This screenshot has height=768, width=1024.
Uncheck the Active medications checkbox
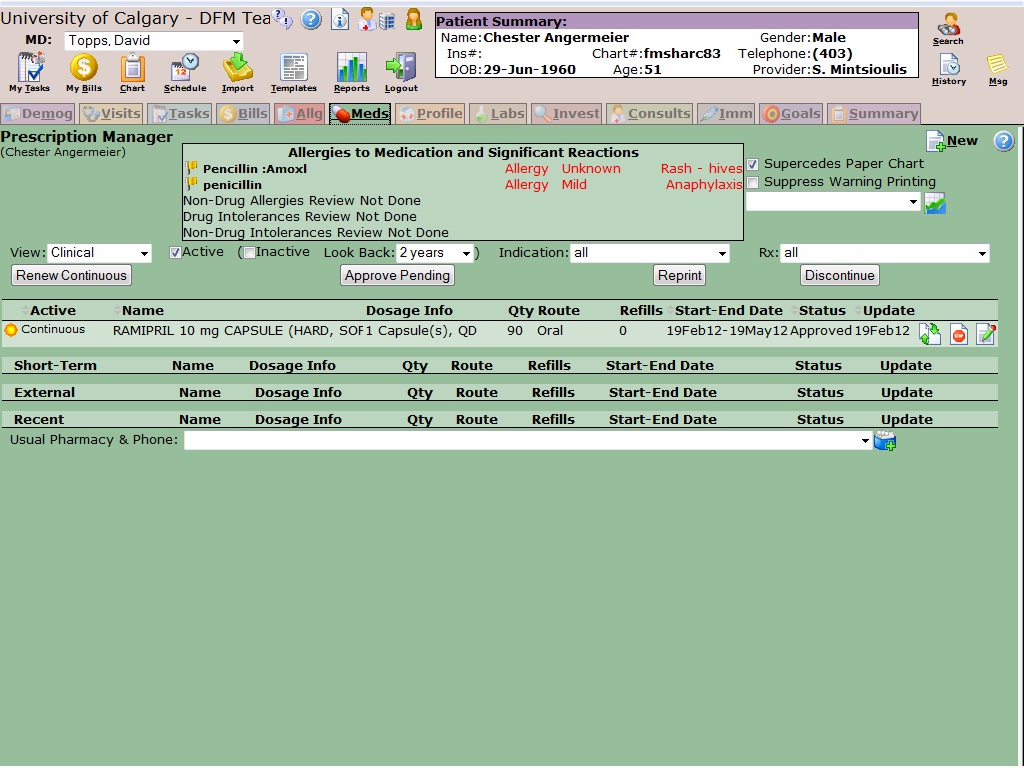[175, 253]
